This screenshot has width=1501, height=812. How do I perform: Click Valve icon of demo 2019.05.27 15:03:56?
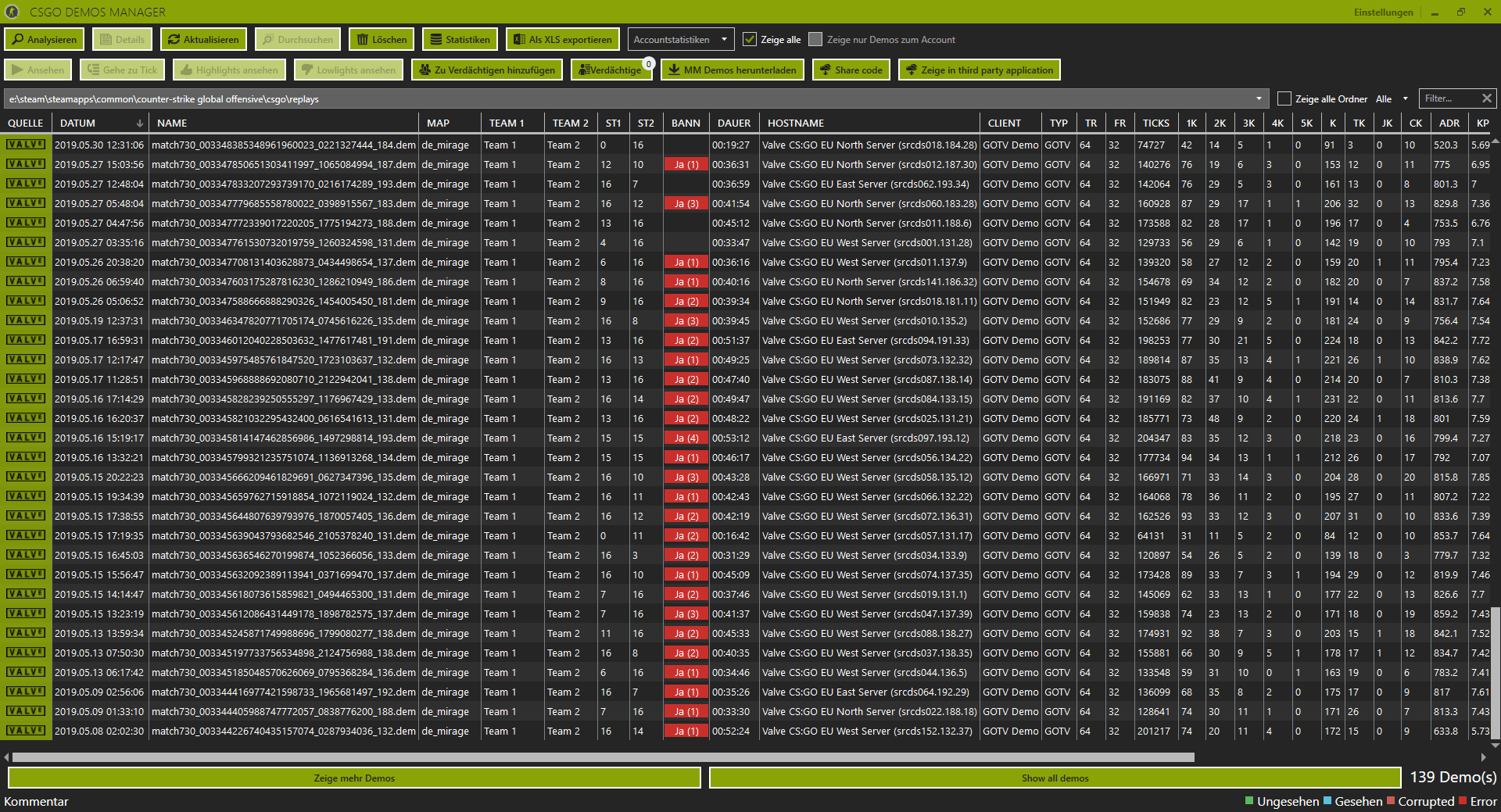[x=26, y=164]
